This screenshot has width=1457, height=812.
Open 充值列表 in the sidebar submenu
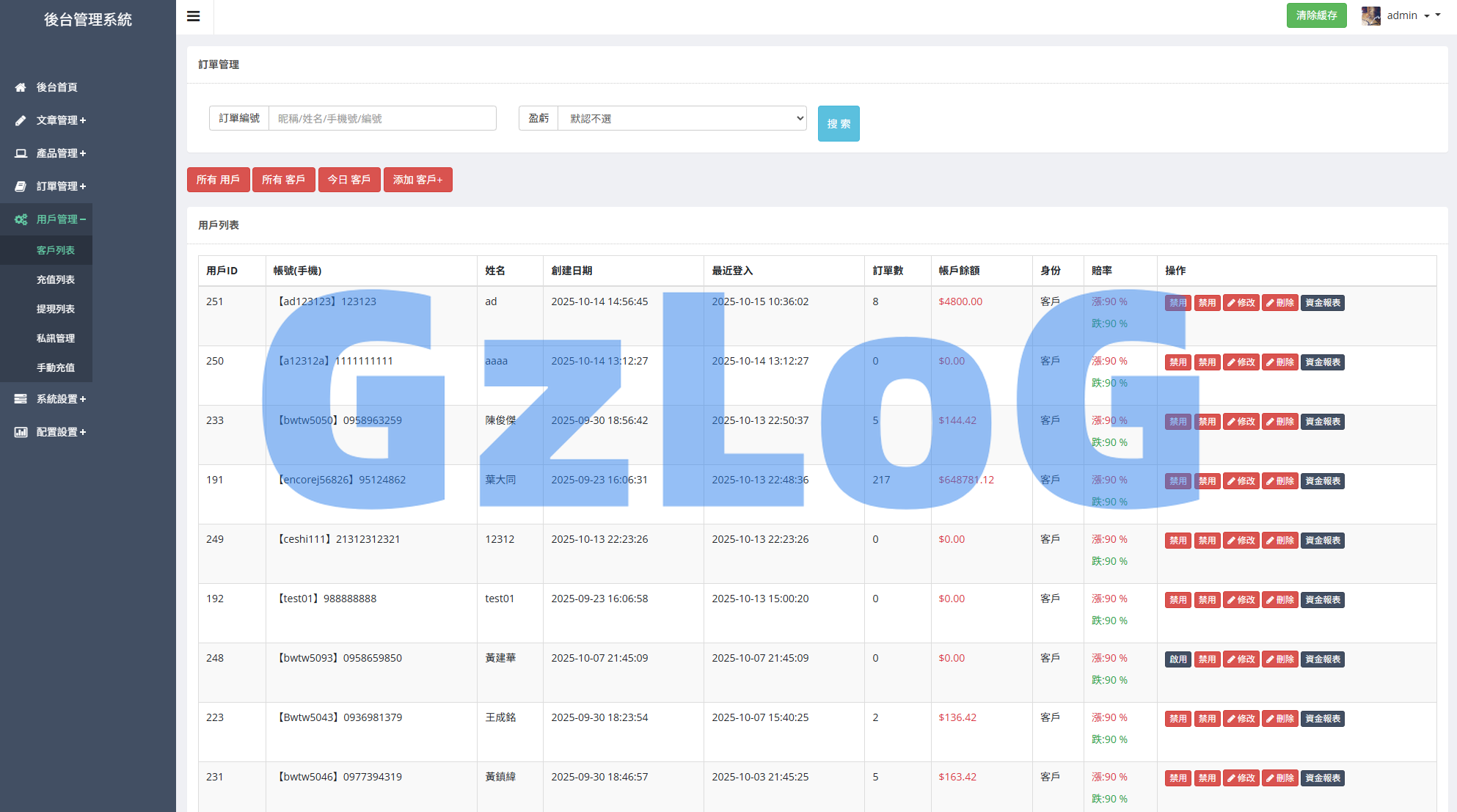pyautogui.click(x=56, y=279)
